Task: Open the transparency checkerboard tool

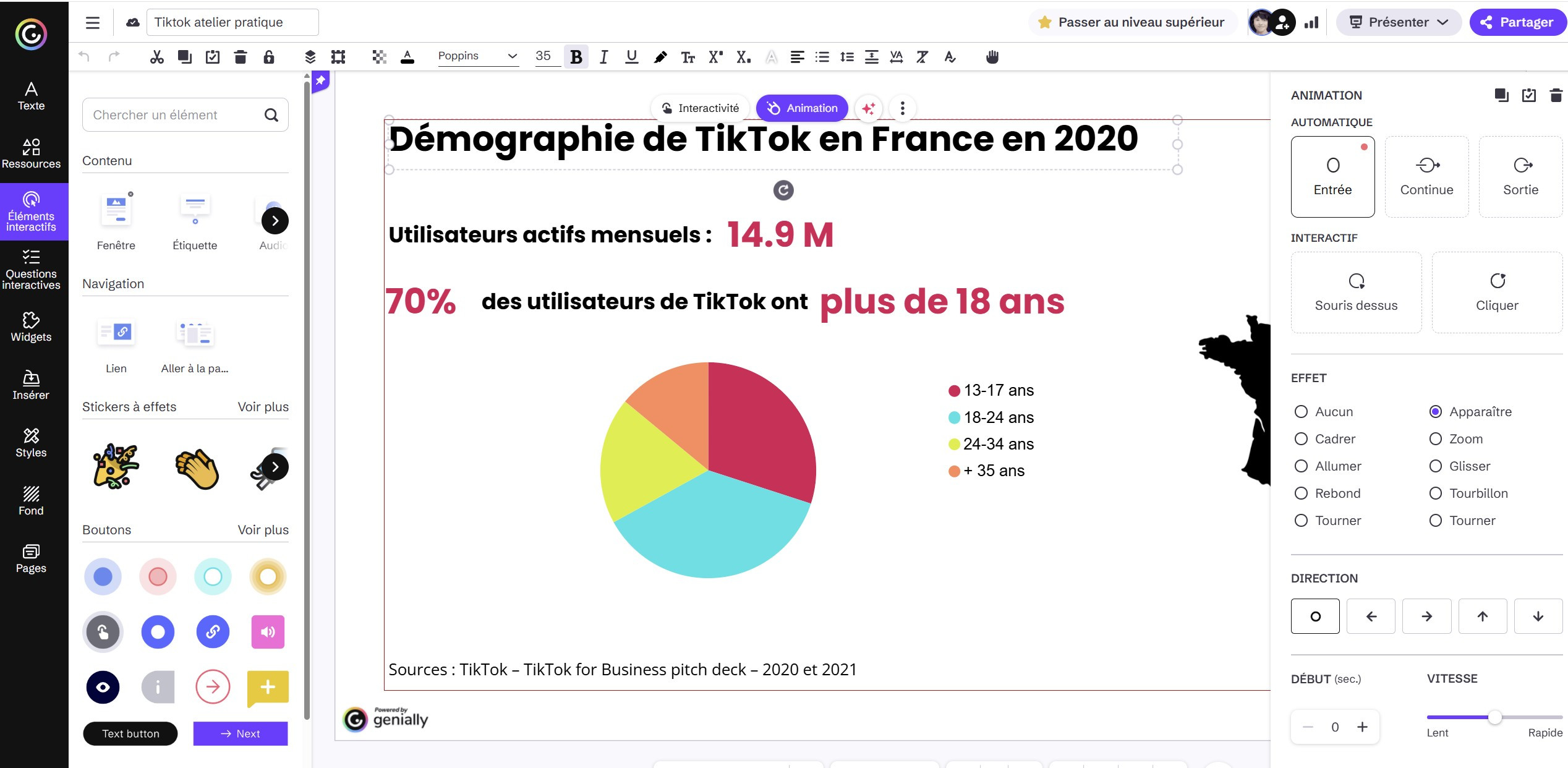Action: pyautogui.click(x=380, y=57)
